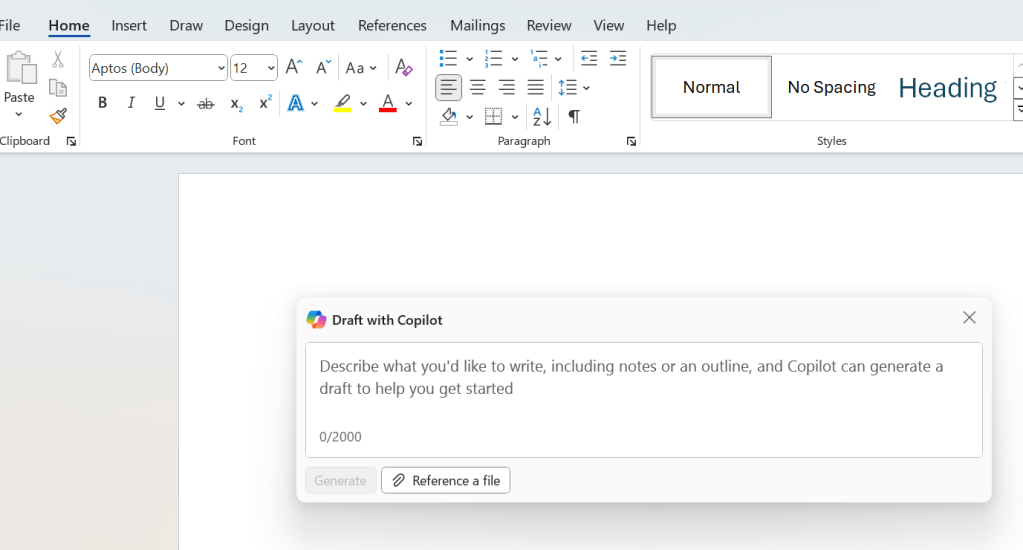The image size is (1023, 550).
Task: Click the Multilevel list icon
Action: coord(539,58)
